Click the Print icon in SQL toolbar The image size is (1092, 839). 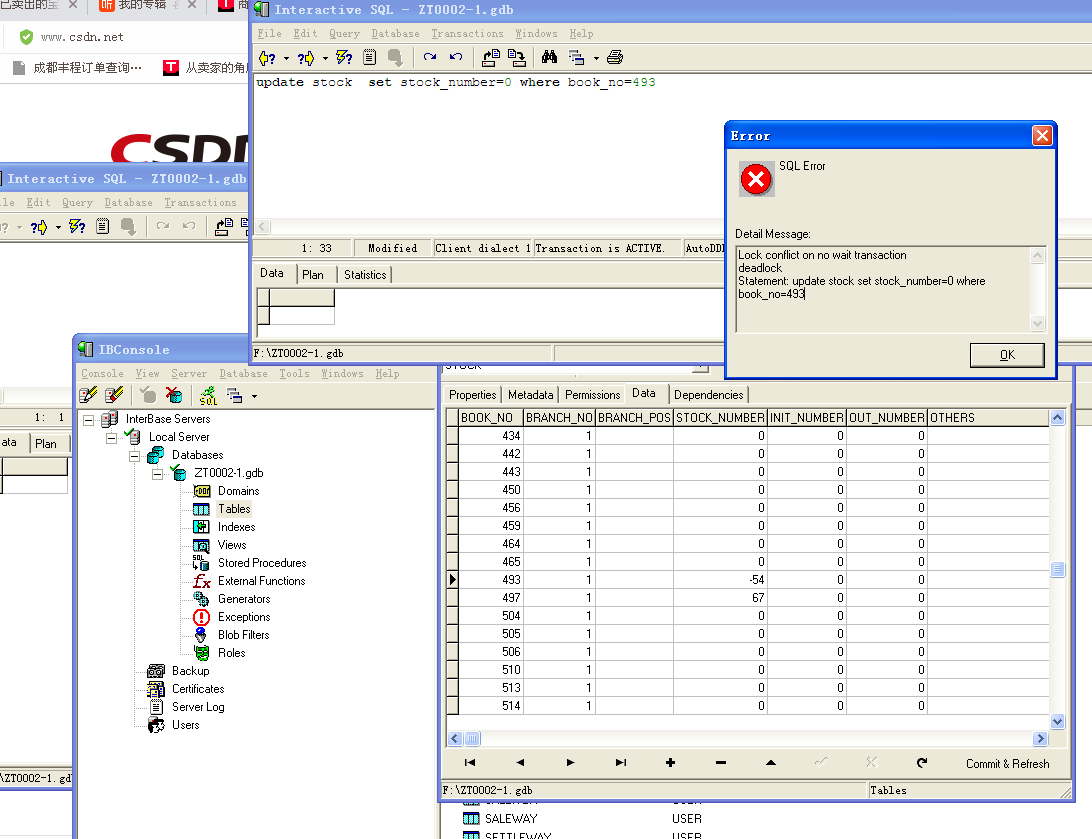click(x=614, y=58)
